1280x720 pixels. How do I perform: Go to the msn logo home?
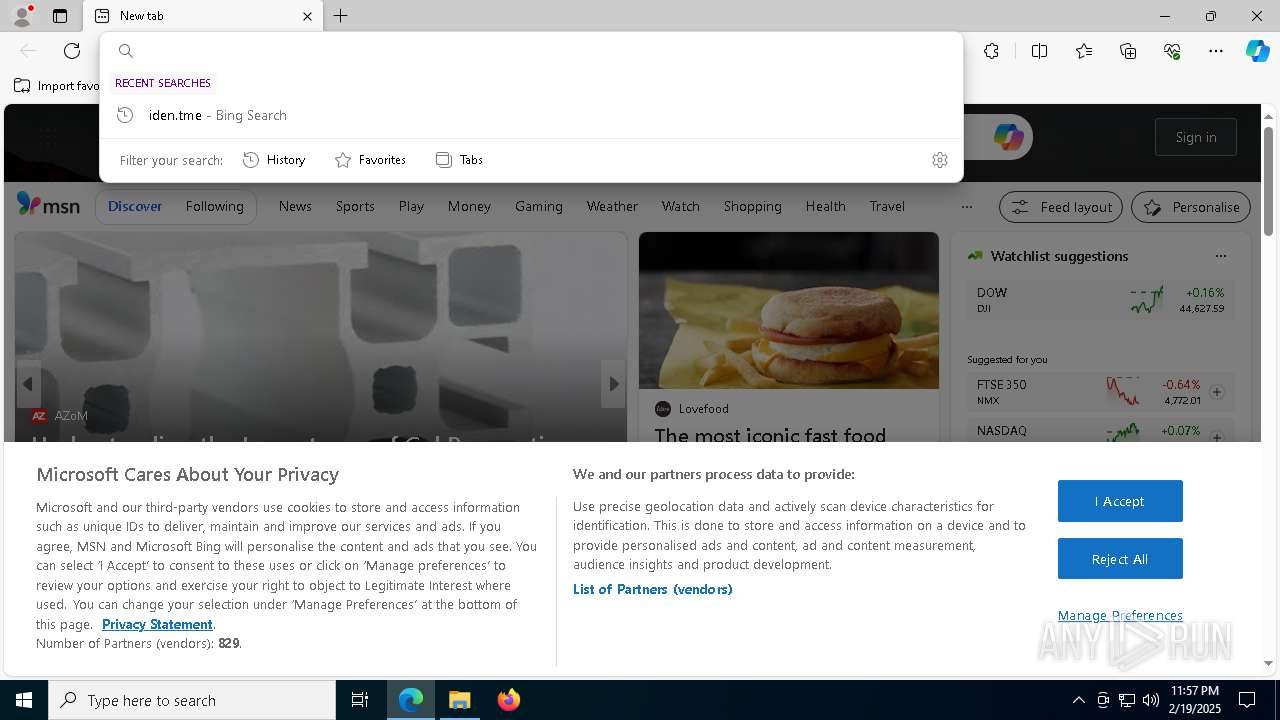point(48,205)
